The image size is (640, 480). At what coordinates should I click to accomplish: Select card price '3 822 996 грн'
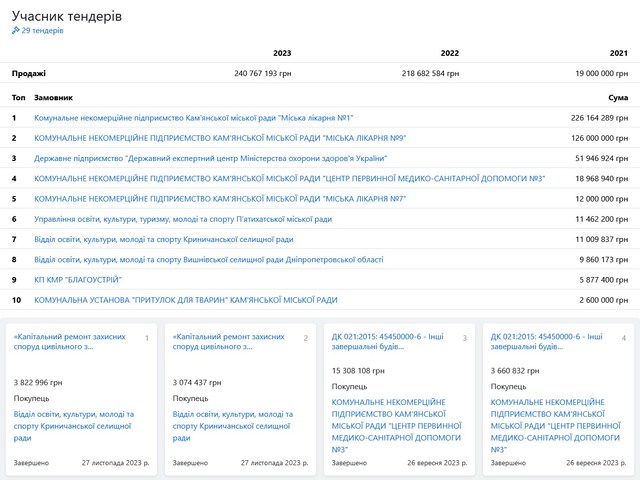tap(38, 382)
